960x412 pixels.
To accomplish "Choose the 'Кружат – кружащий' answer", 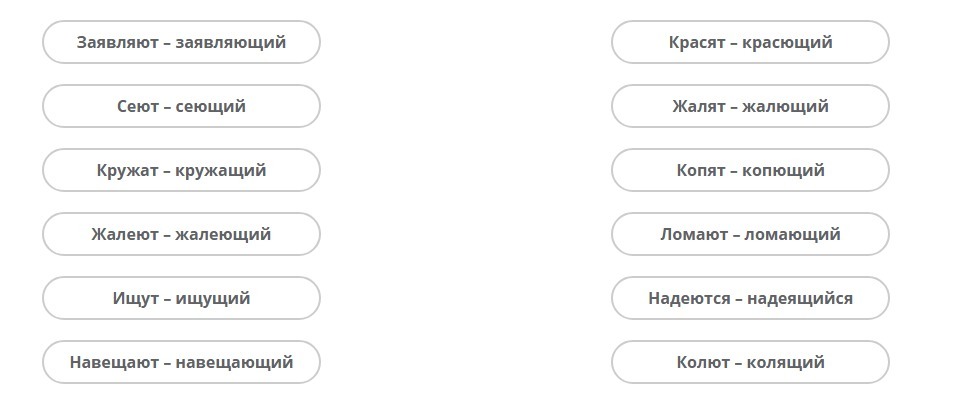I will 181,170.
